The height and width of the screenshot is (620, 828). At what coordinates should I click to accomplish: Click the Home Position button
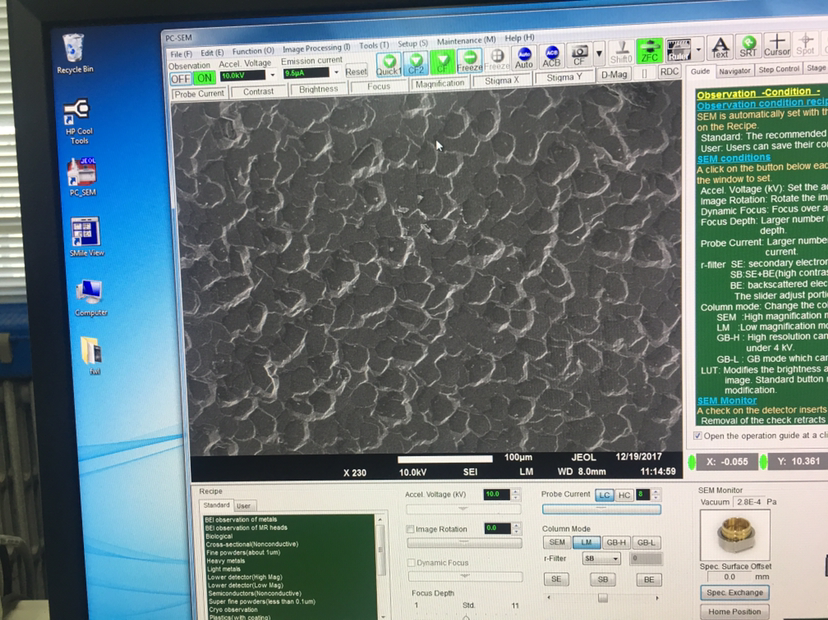[735, 611]
